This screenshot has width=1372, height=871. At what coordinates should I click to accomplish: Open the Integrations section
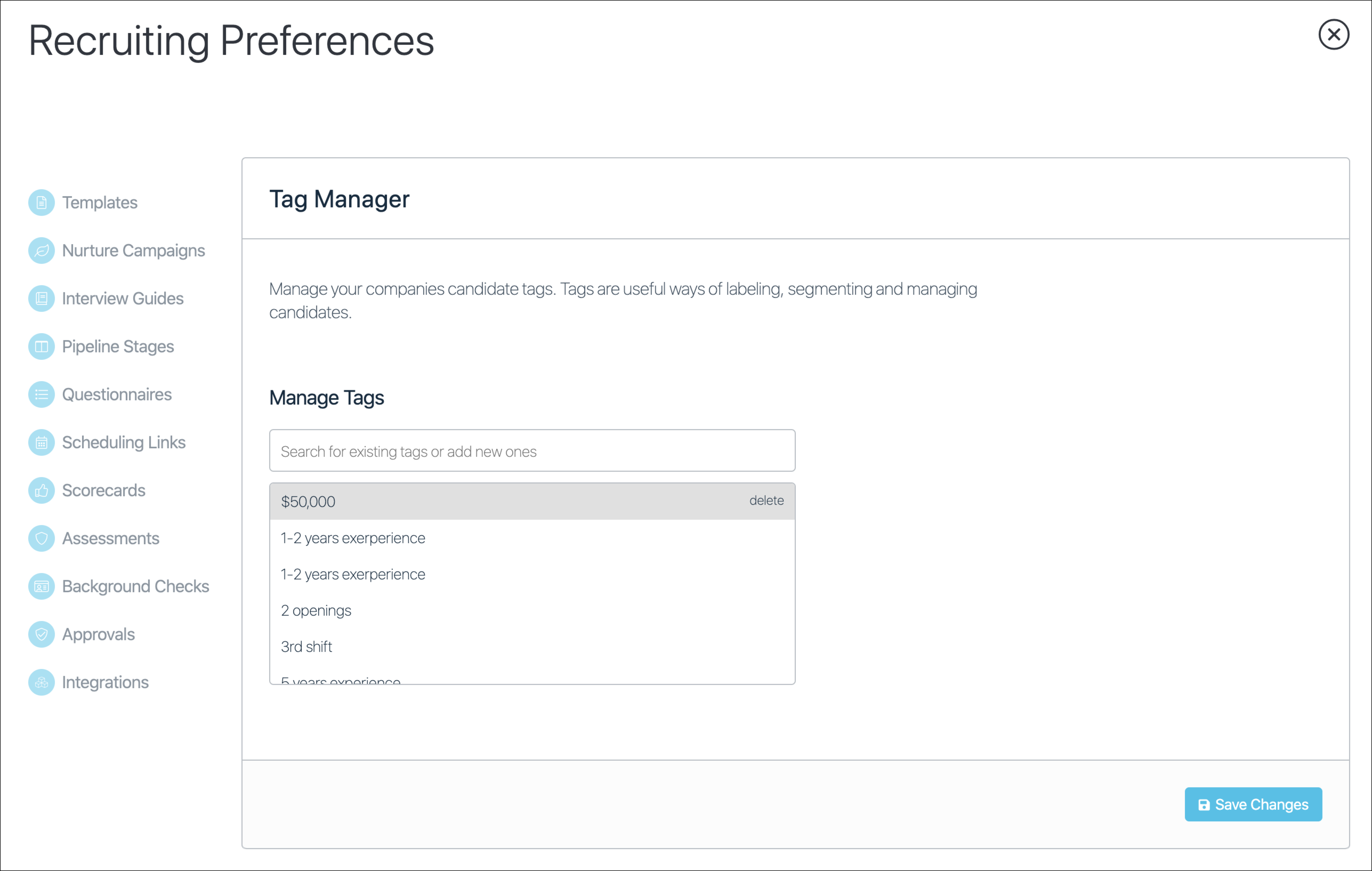pyautogui.click(x=106, y=683)
